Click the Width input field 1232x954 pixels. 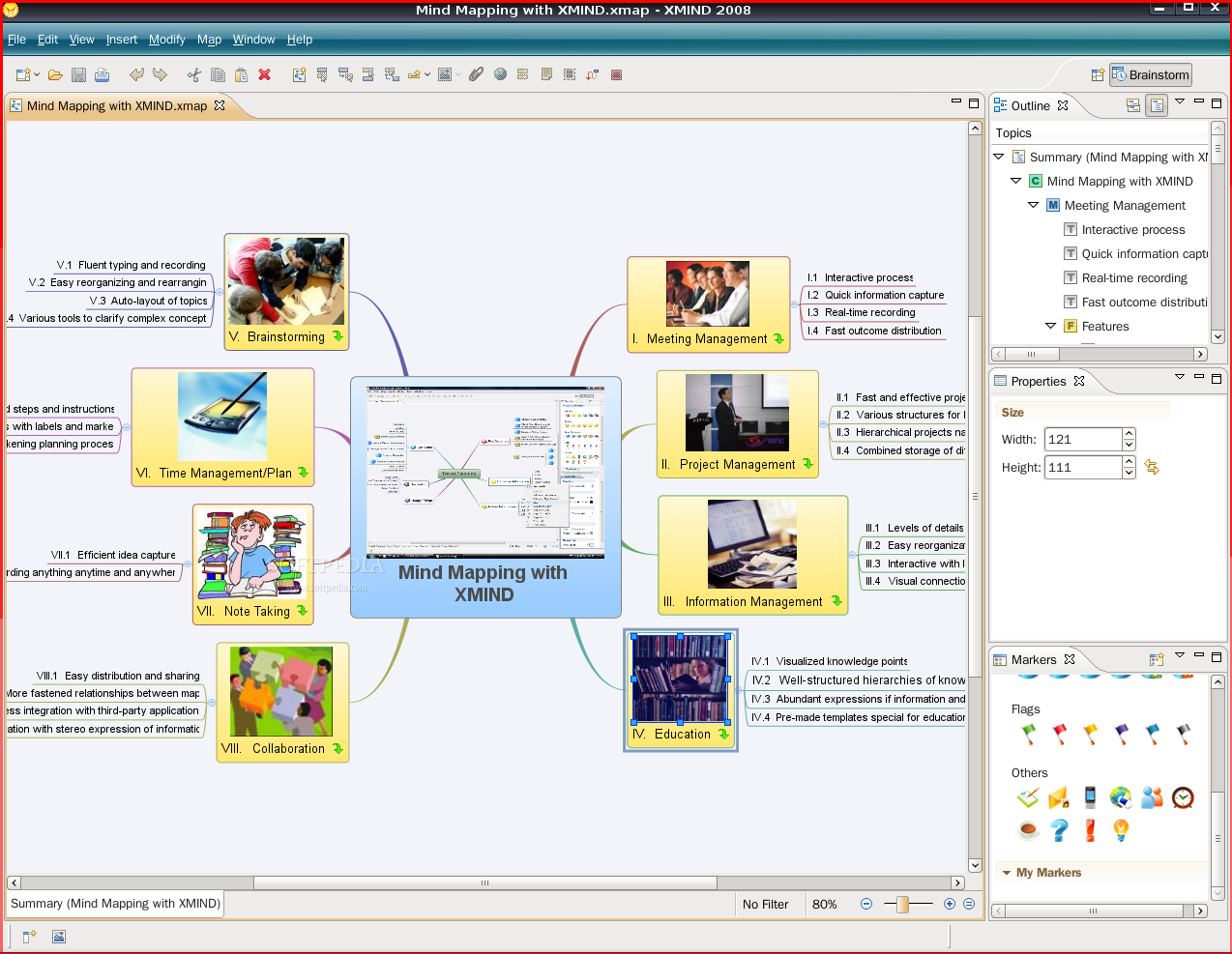tap(1083, 439)
